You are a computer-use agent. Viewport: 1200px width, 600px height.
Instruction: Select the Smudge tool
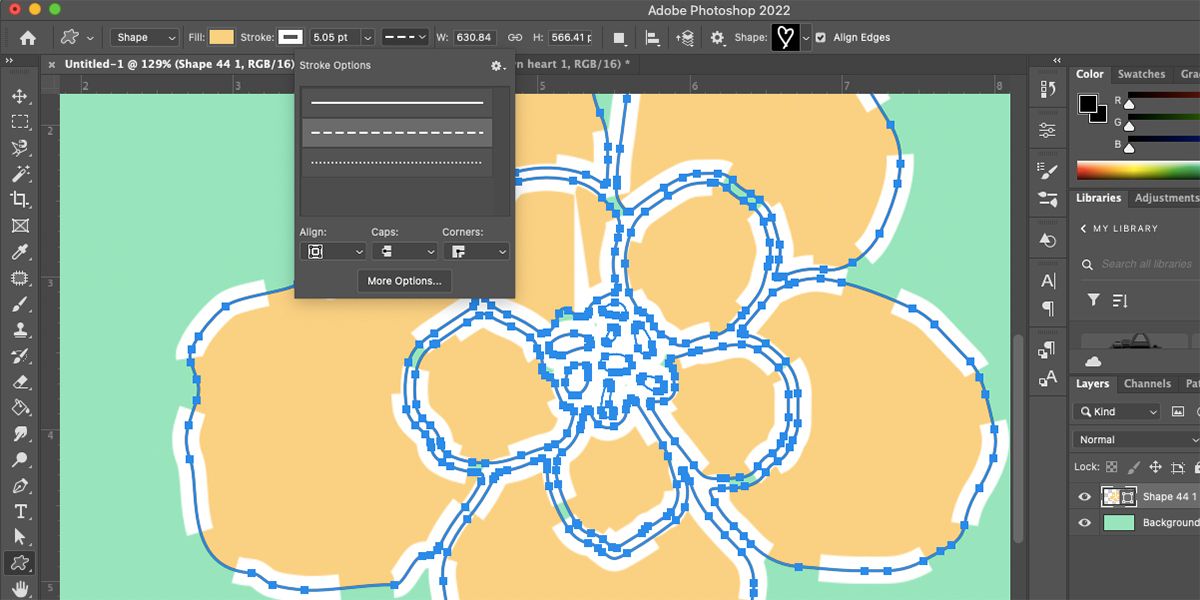(20, 434)
